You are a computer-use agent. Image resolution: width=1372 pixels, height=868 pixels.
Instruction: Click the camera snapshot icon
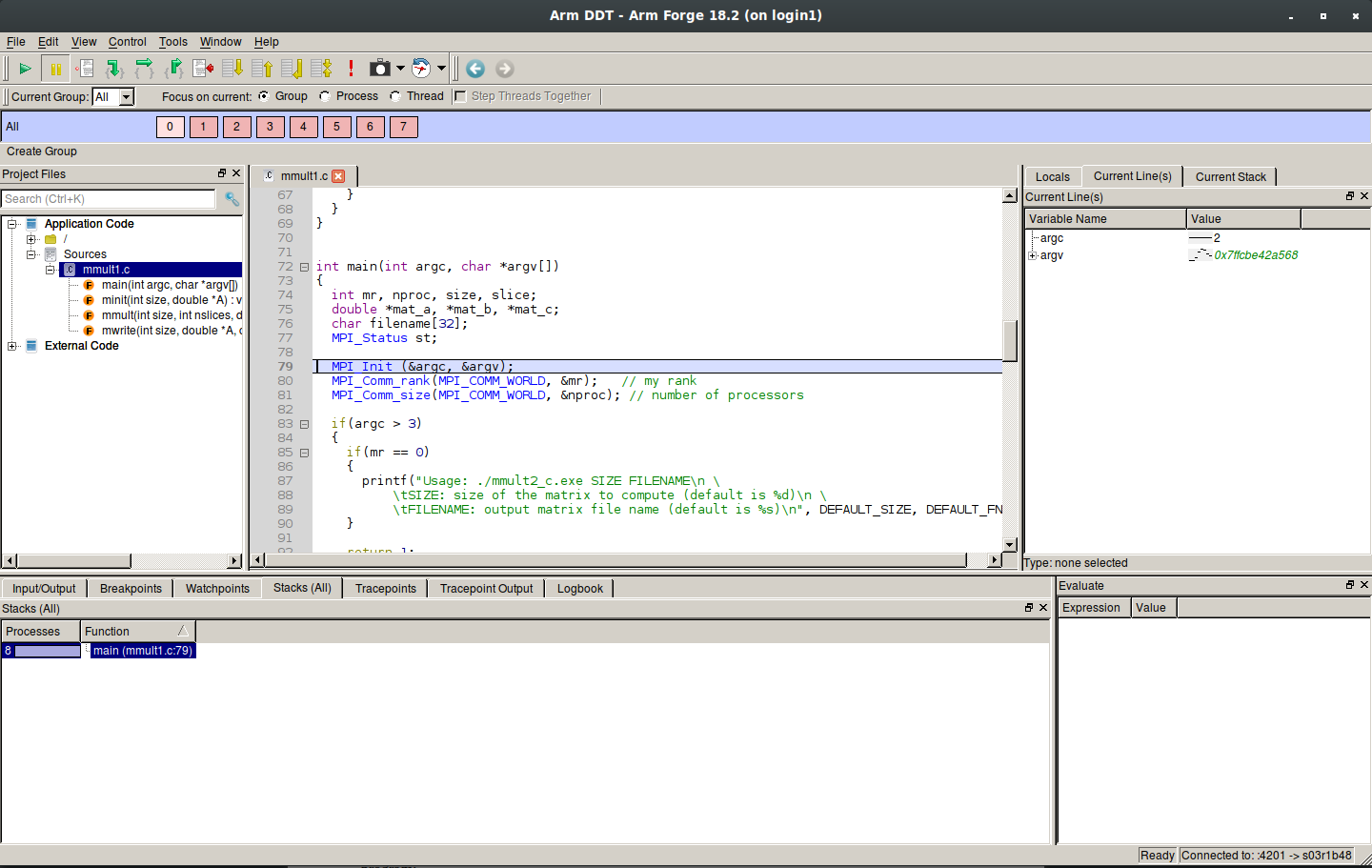(x=380, y=69)
